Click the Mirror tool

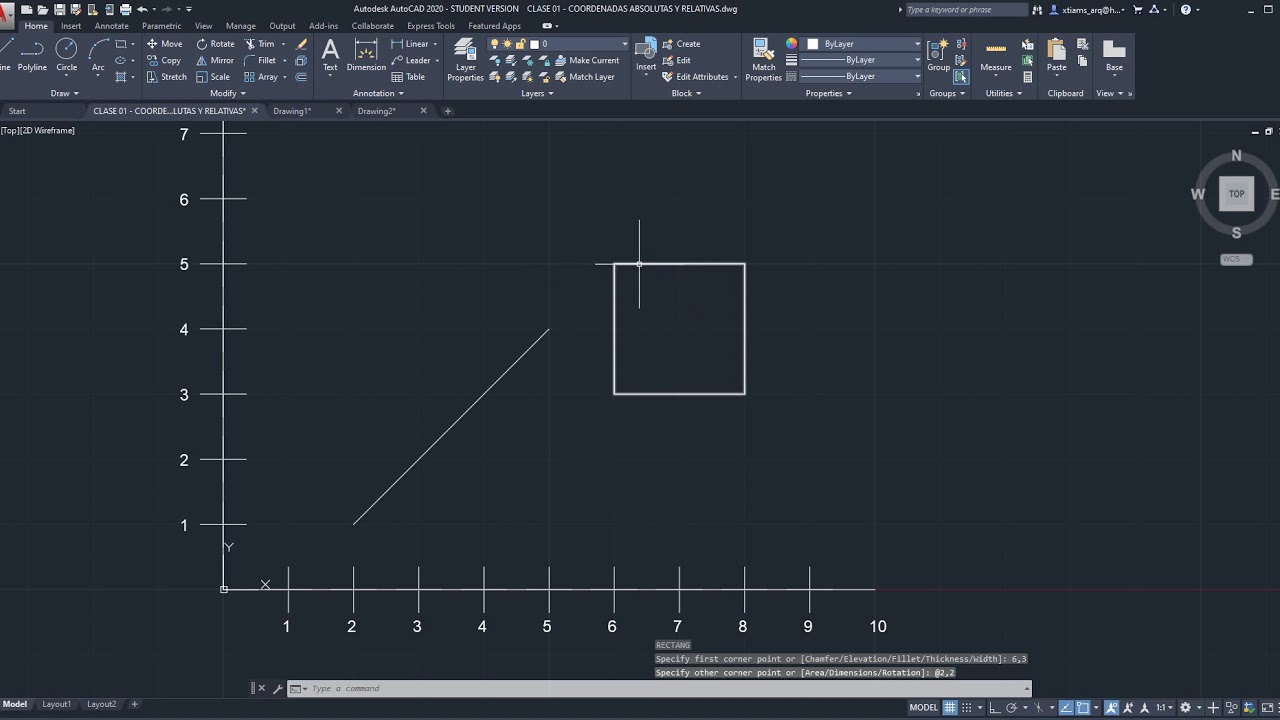pos(214,60)
